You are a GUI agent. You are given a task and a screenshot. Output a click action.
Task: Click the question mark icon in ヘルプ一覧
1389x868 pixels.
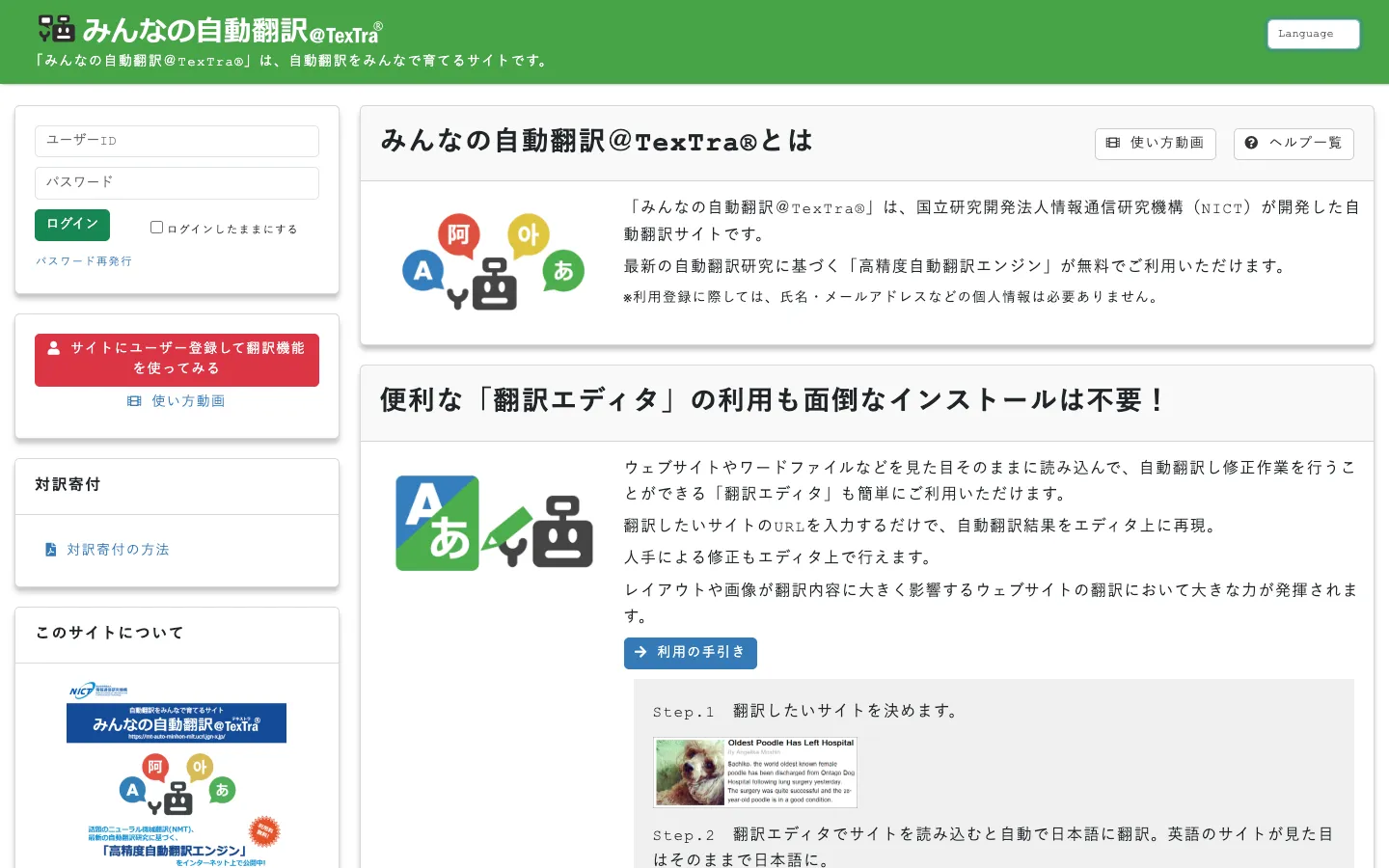[x=1251, y=143]
